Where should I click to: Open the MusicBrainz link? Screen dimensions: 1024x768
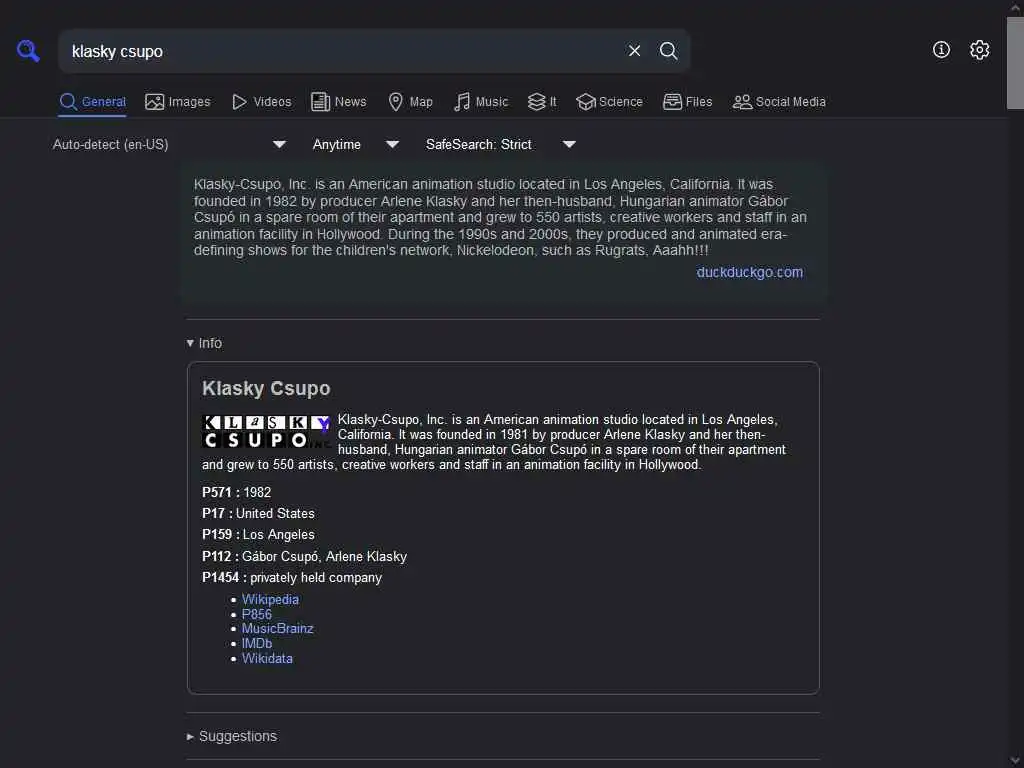278,628
